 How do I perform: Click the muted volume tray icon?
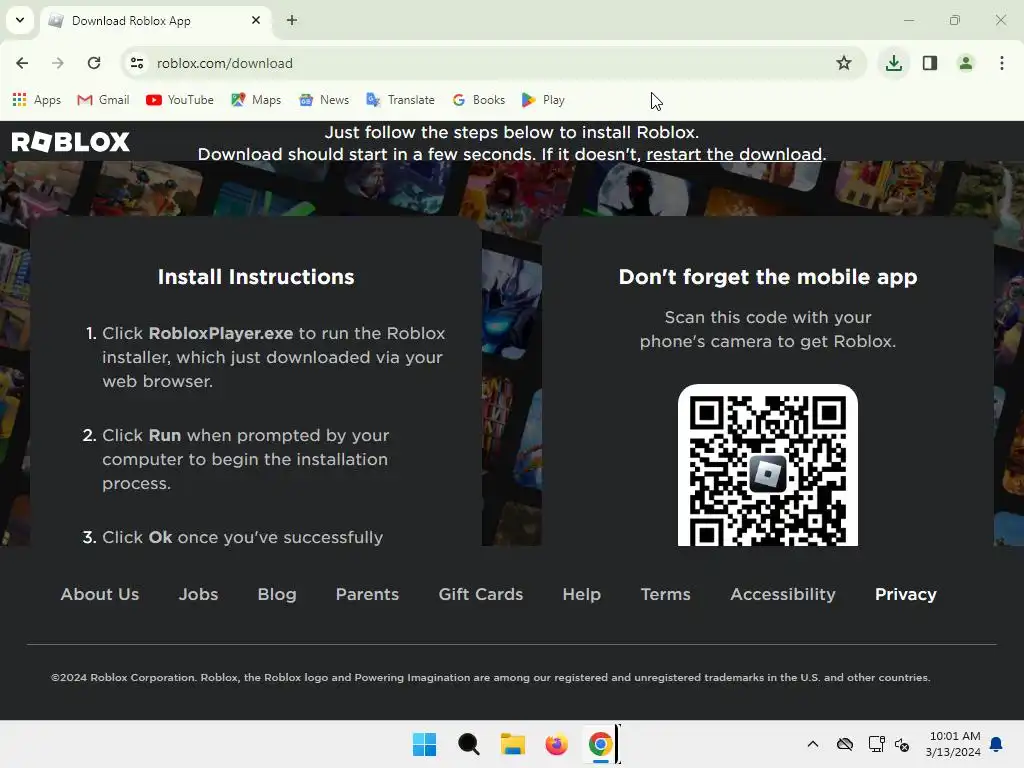pyautogui.click(x=903, y=744)
